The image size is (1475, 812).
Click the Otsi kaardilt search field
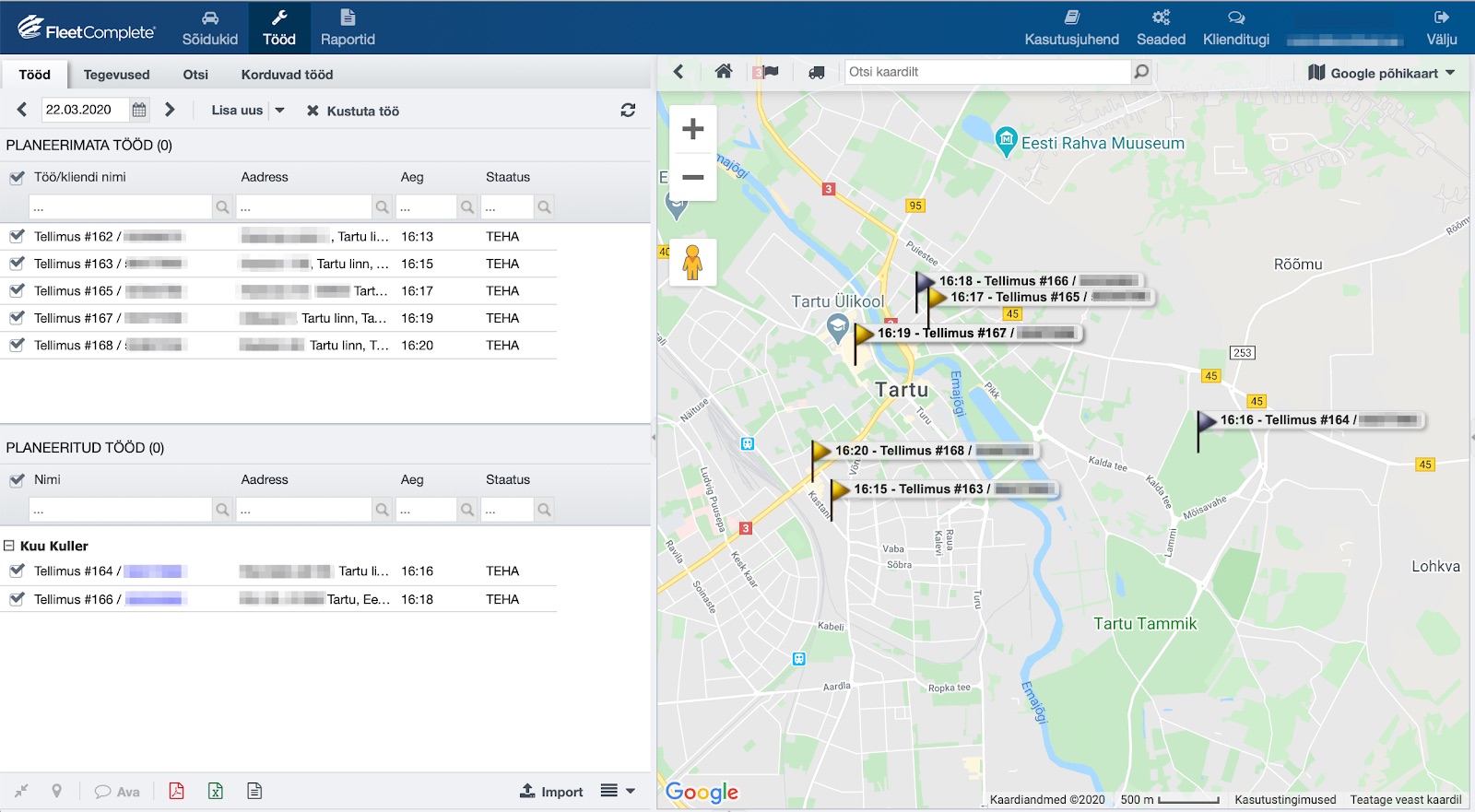(x=986, y=72)
